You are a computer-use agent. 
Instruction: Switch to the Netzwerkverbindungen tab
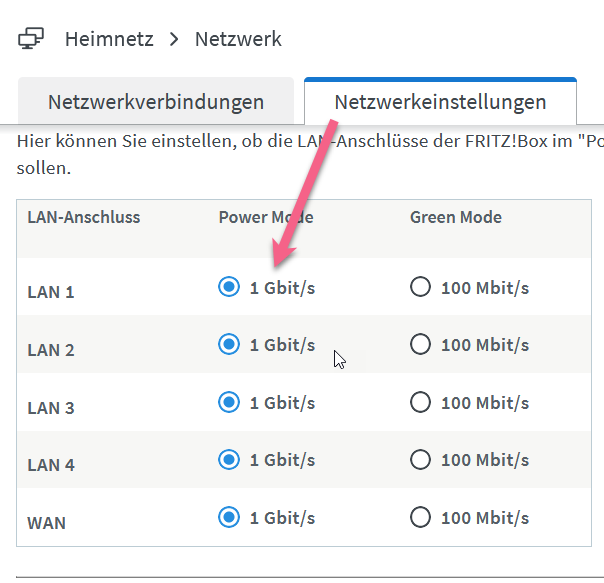(156, 101)
